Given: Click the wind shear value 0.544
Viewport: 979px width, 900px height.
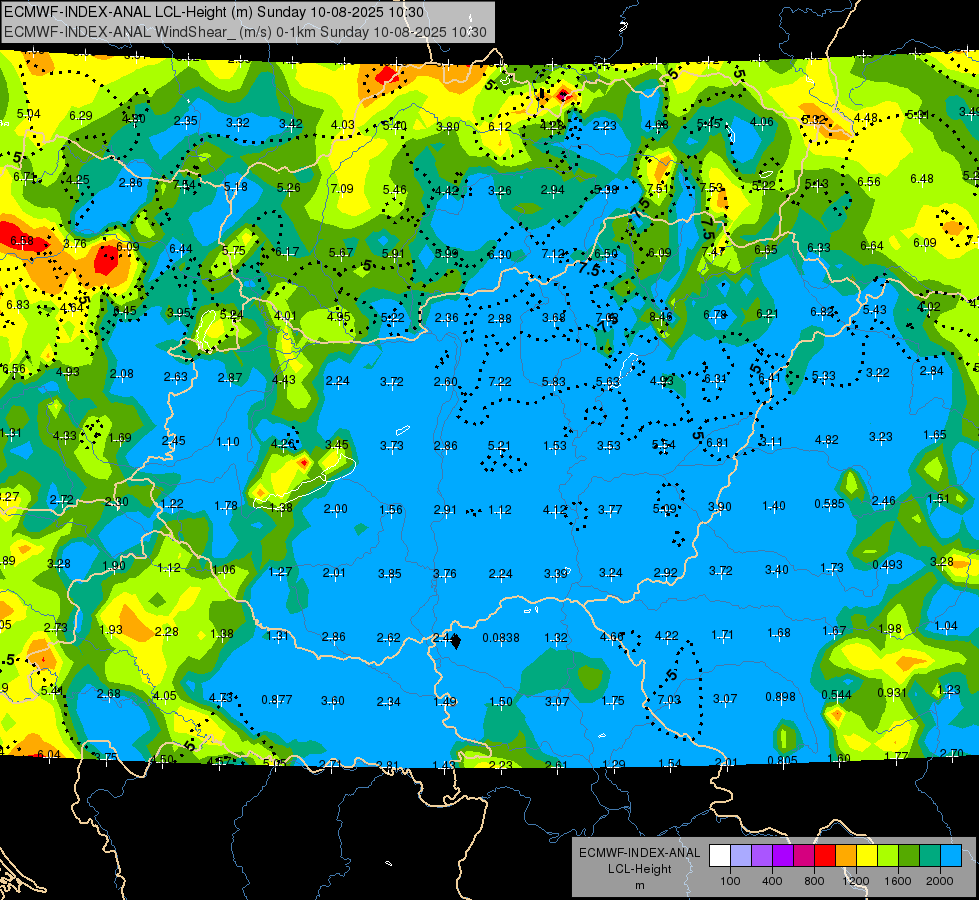Looking at the screenshot, I should click(x=836, y=695).
